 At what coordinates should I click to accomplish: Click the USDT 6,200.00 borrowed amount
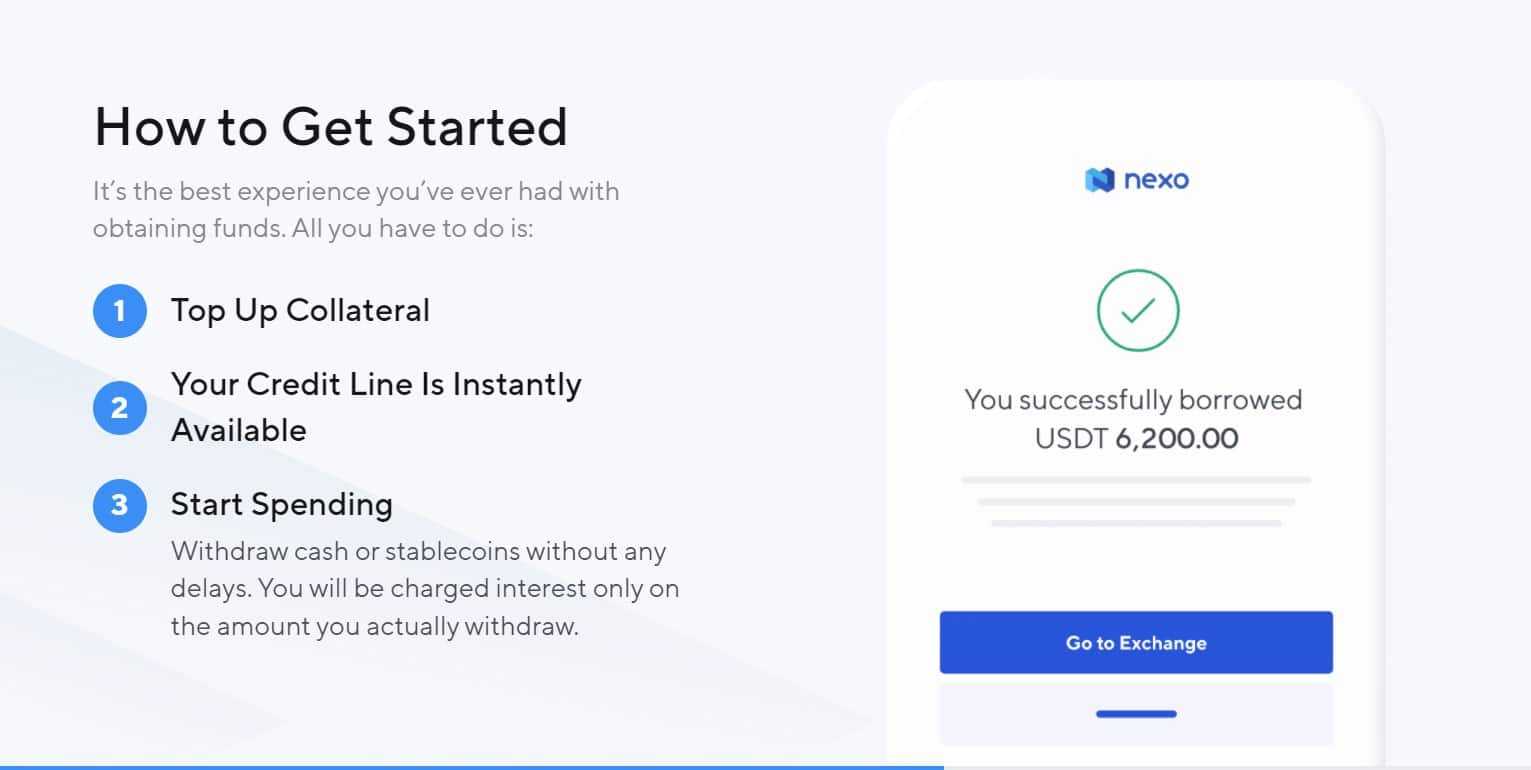[1136, 438]
